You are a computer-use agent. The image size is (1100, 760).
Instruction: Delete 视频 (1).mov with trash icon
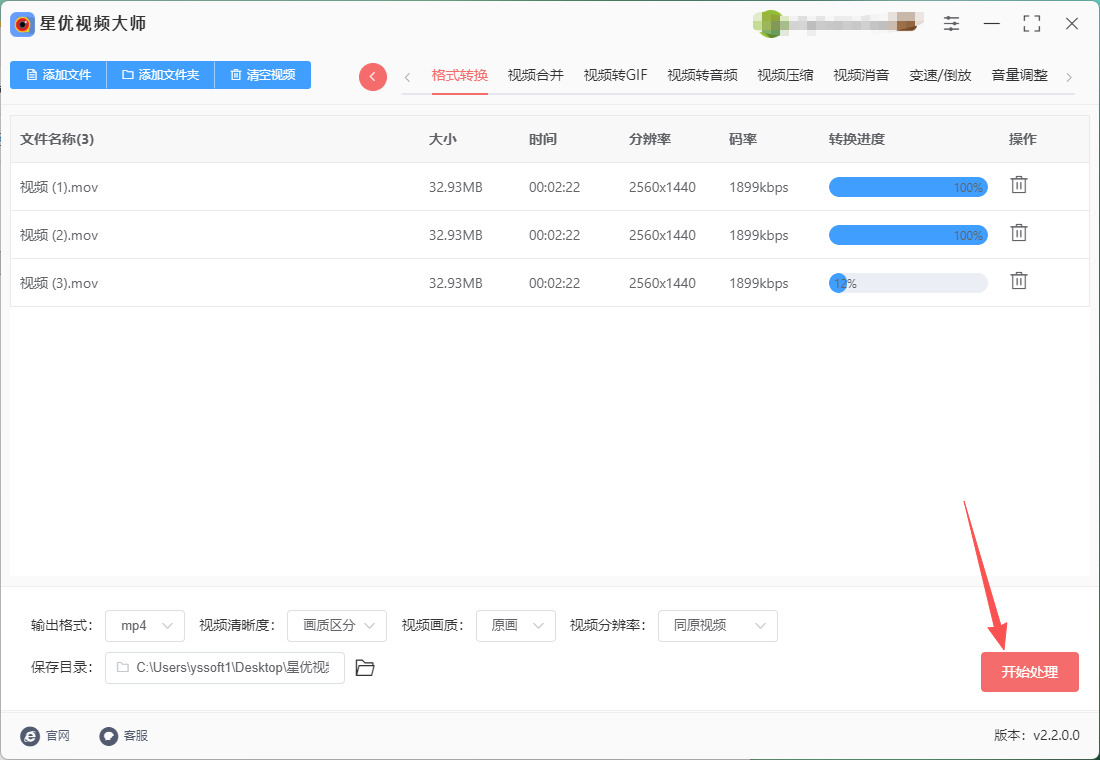tap(1018, 185)
